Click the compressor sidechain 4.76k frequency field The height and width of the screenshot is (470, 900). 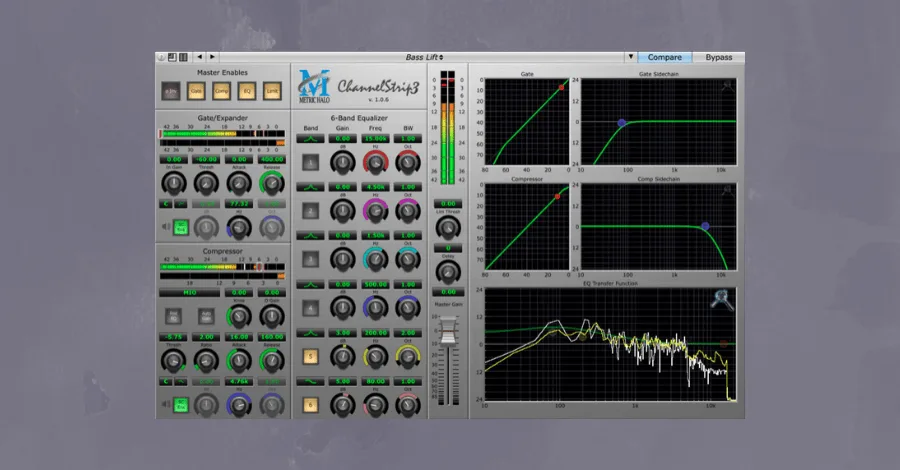(239, 381)
